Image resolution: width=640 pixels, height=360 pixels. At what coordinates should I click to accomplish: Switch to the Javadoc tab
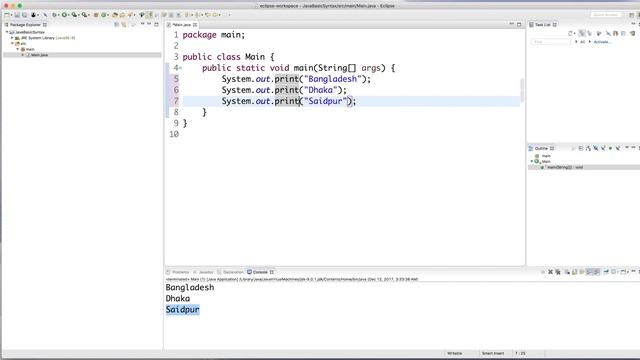tap(204, 272)
